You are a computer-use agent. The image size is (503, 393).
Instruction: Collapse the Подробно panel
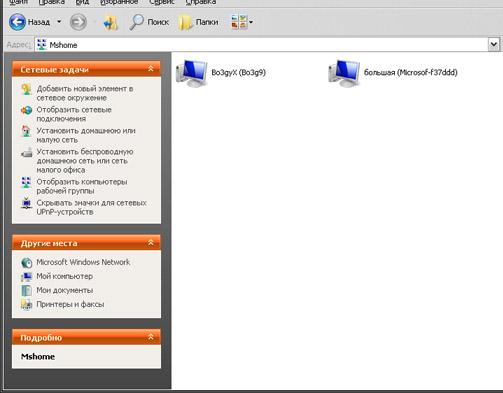click(151, 337)
